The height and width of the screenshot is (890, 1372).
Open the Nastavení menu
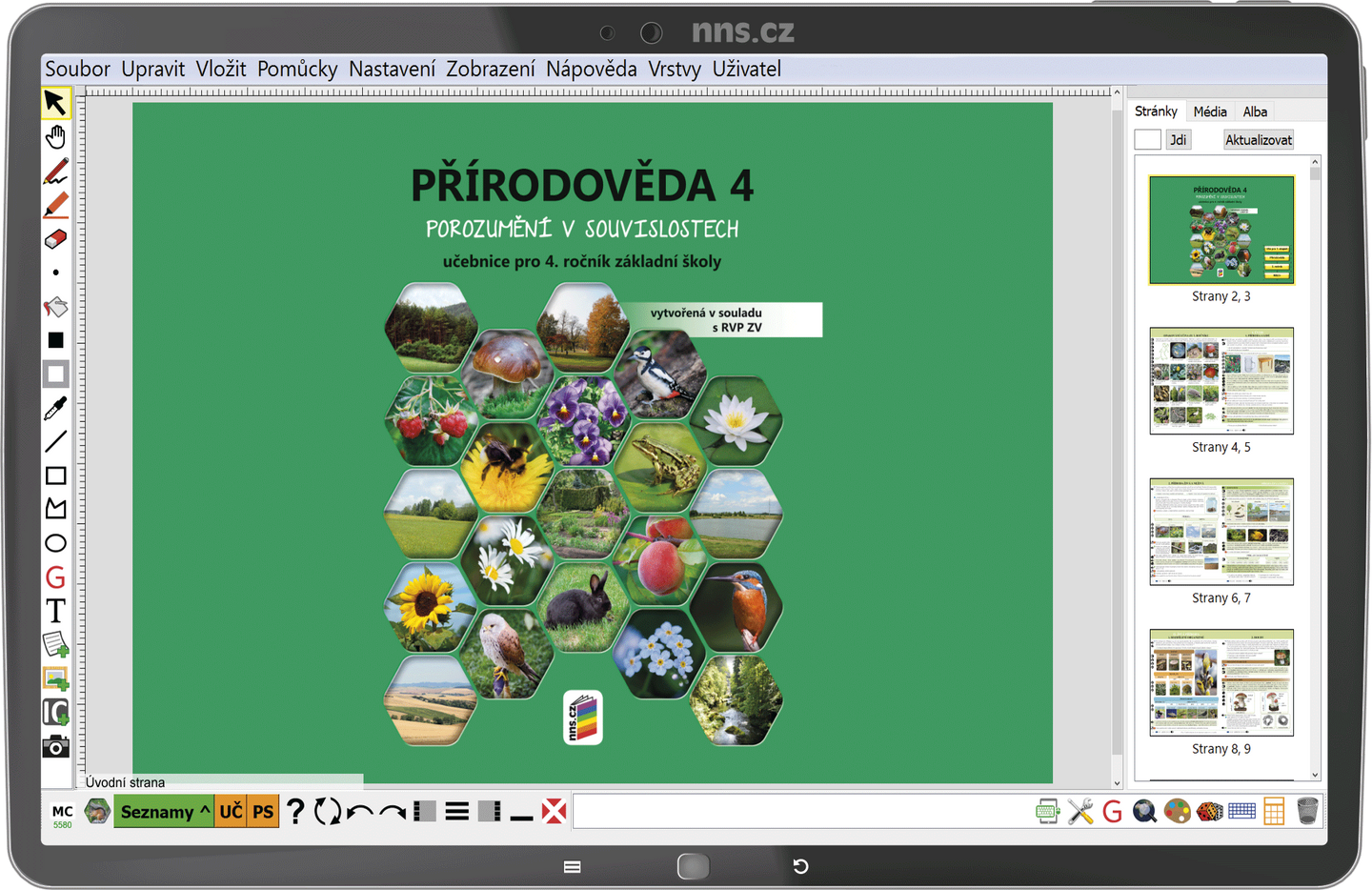click(393, 69)
